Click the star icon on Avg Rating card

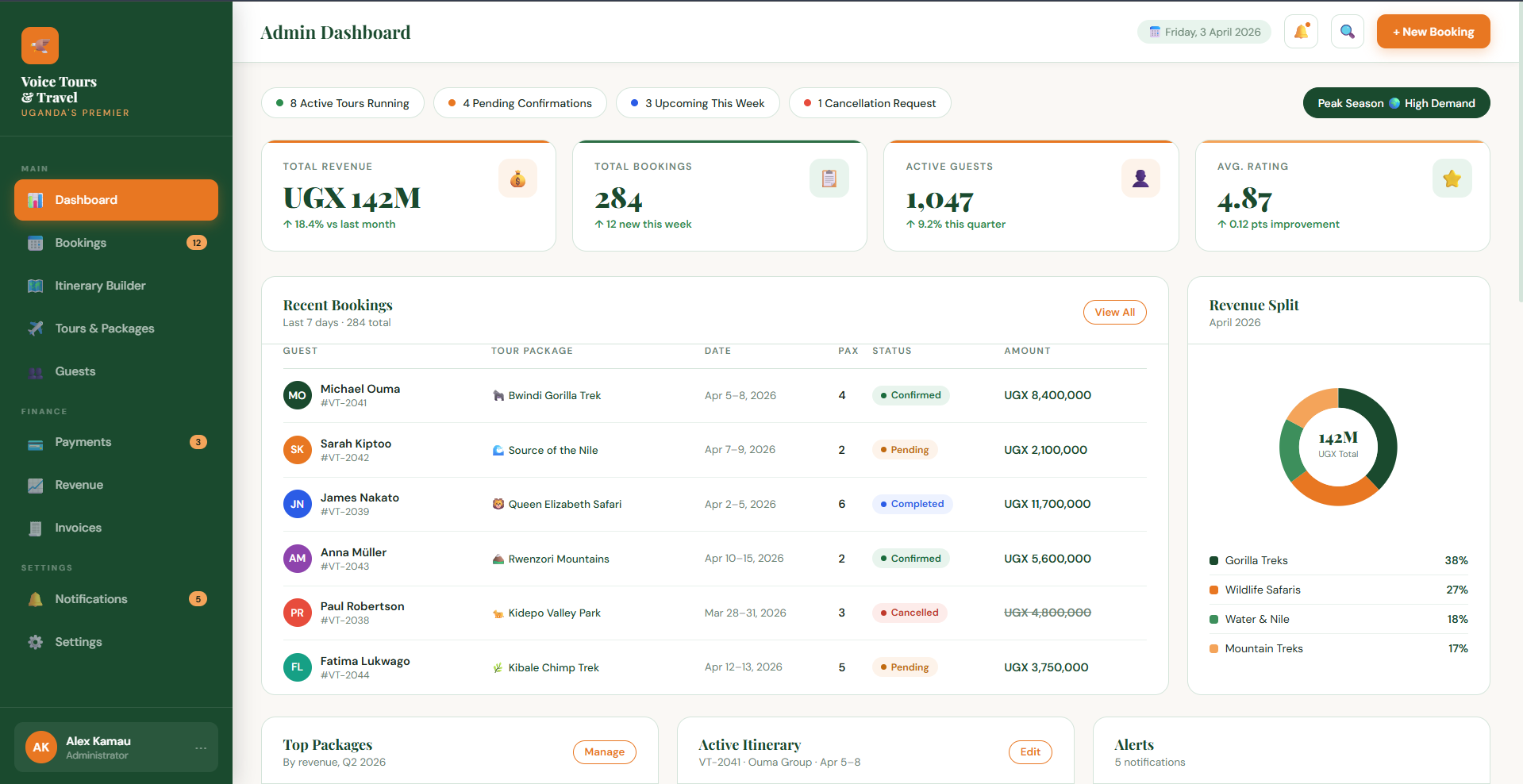[x=1452, y=178]
